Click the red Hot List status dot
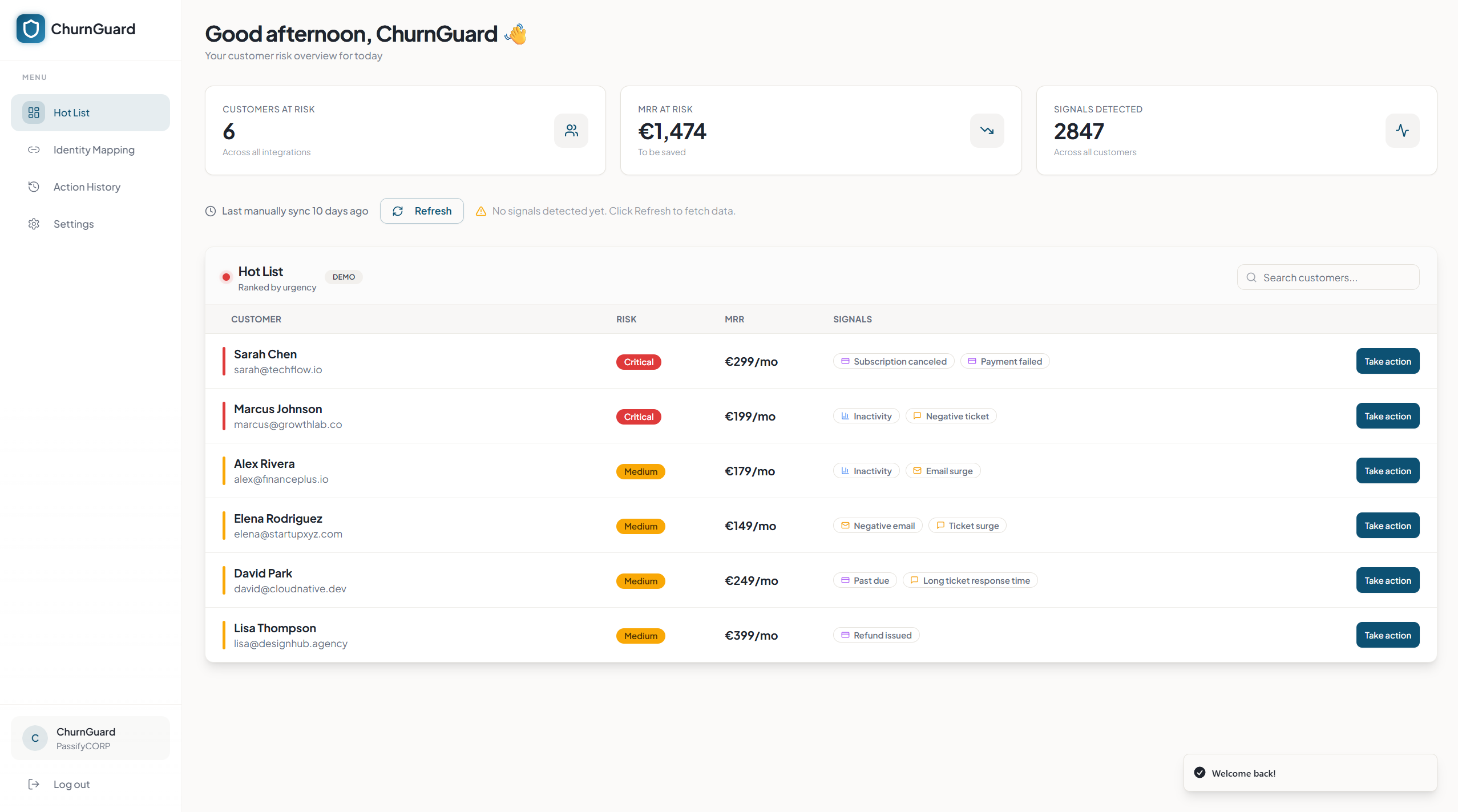 (226, 277)
